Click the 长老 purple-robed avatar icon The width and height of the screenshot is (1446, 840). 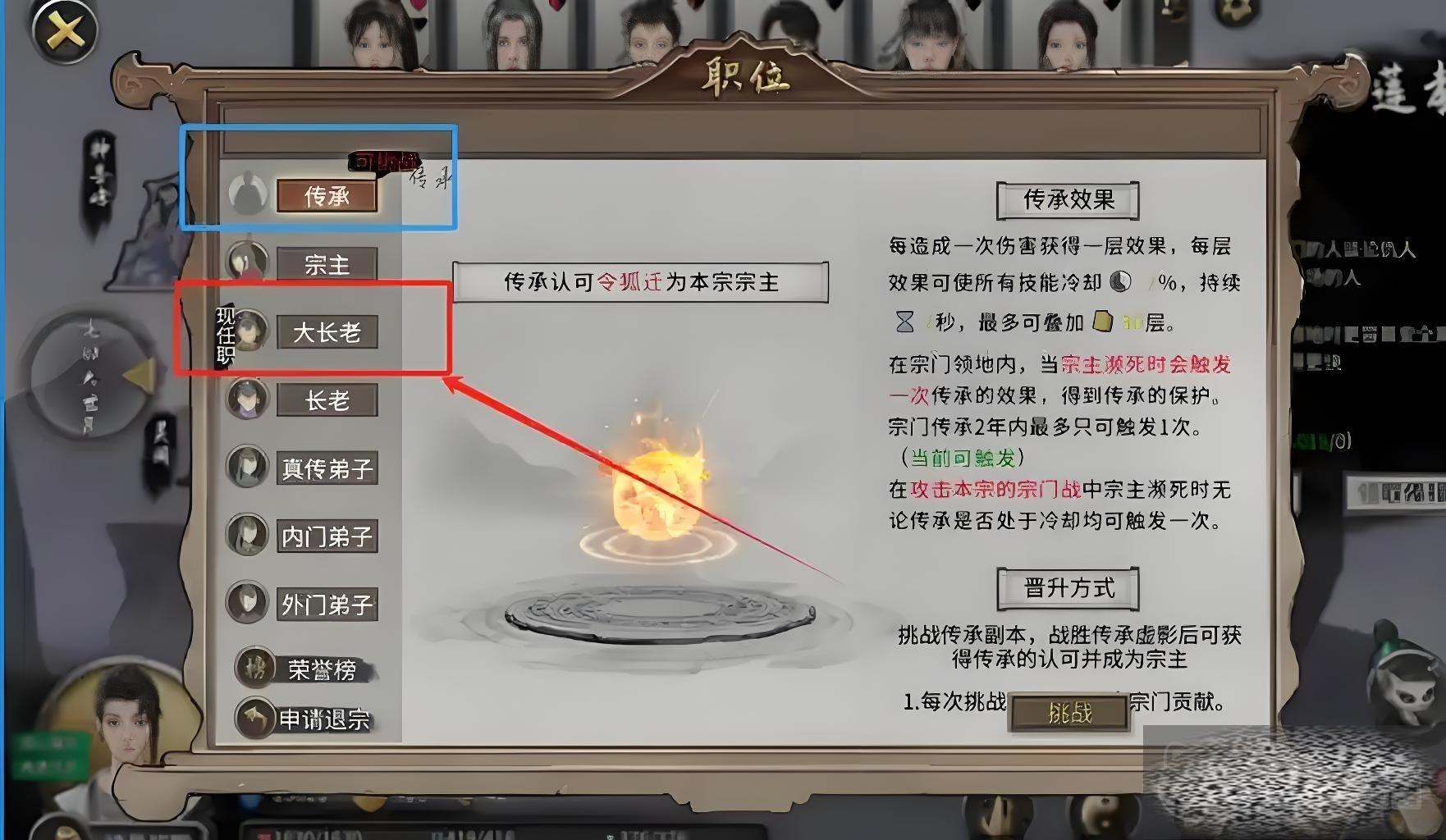(x=247, y=399)
